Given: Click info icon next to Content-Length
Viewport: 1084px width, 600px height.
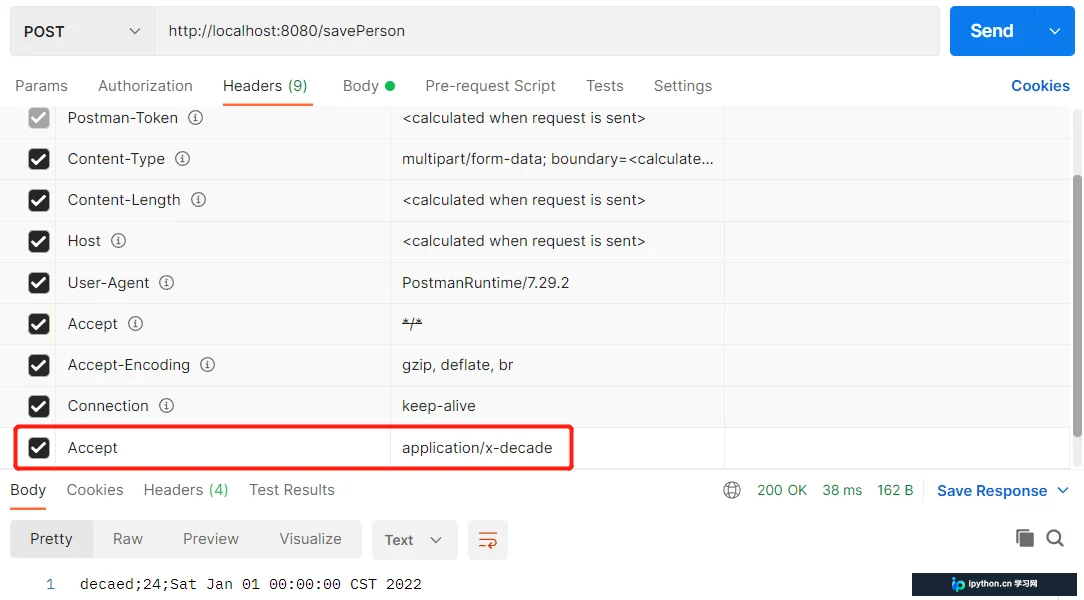Looking at the screenshot, I should coord(198,200).
